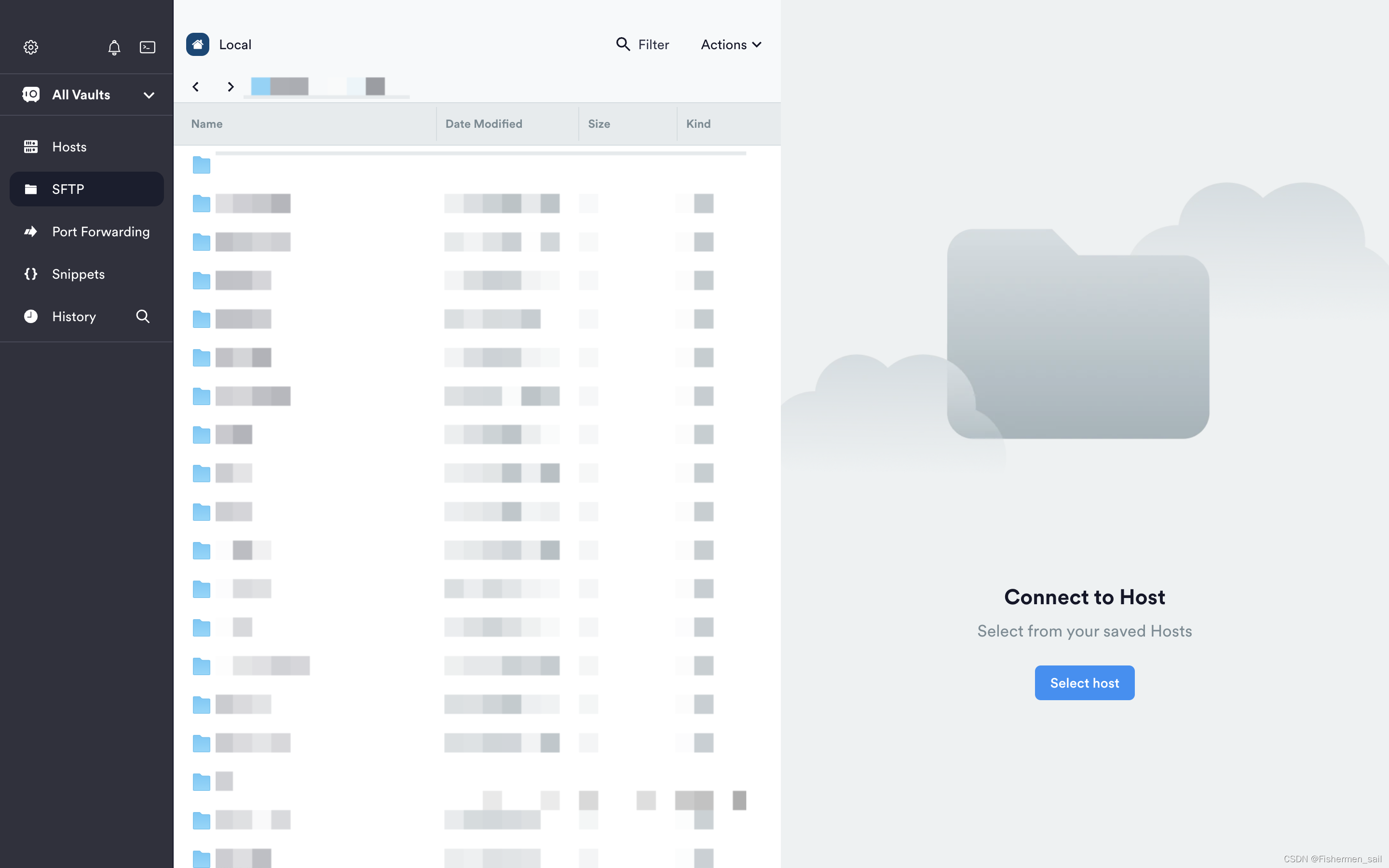Click the History icon in sidebar
This screenshot has height=868, width=1389.
pos(31,316)
